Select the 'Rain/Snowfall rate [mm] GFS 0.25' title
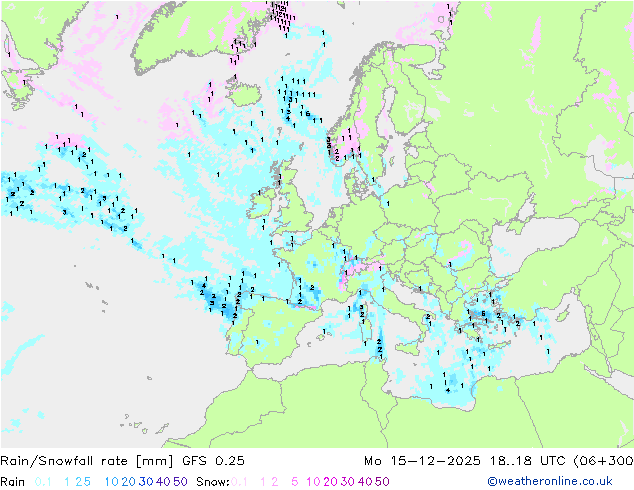Viewport: 634px width, 490px height. point(123,461)
